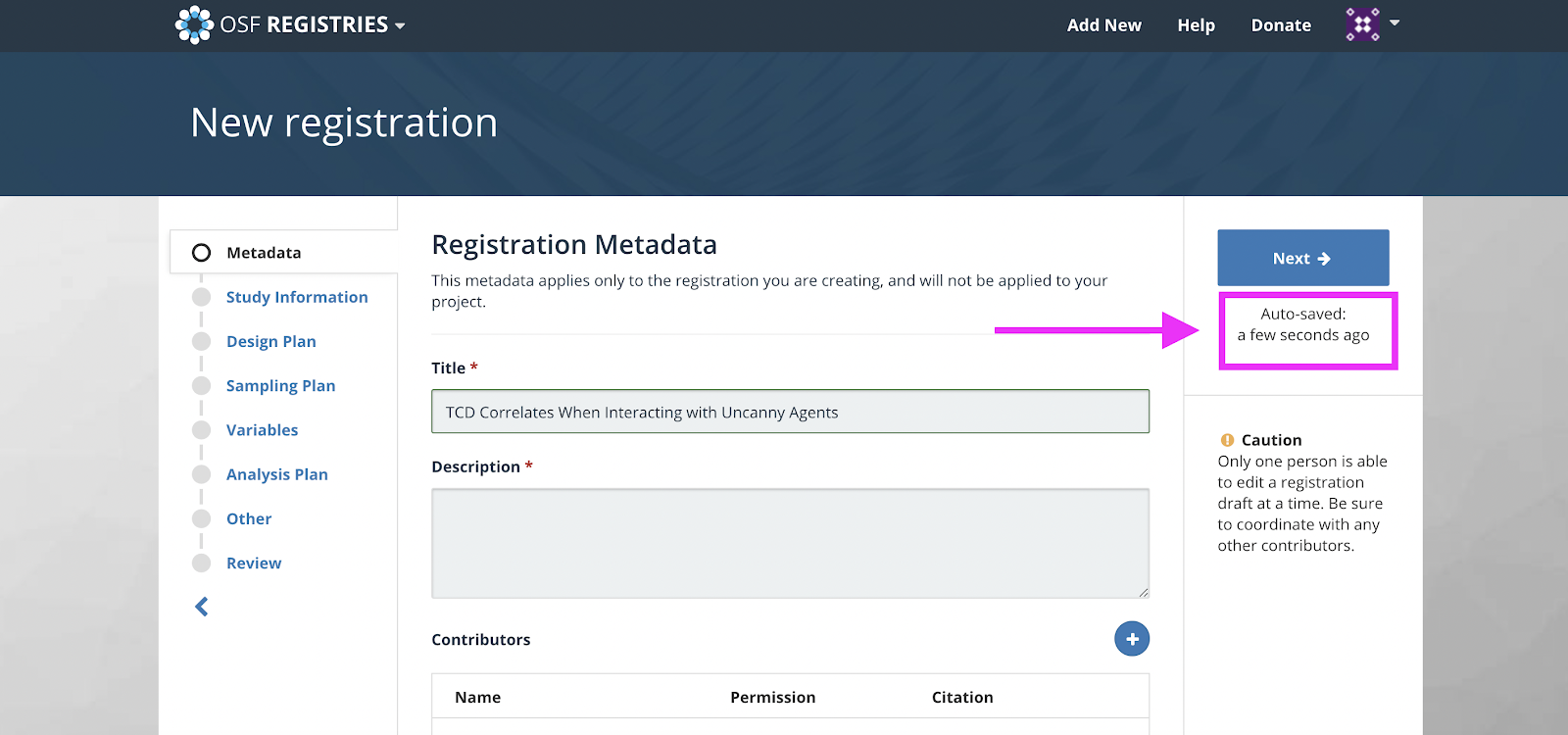
Task: Open the Help link
Action: tap(1196, 25)
